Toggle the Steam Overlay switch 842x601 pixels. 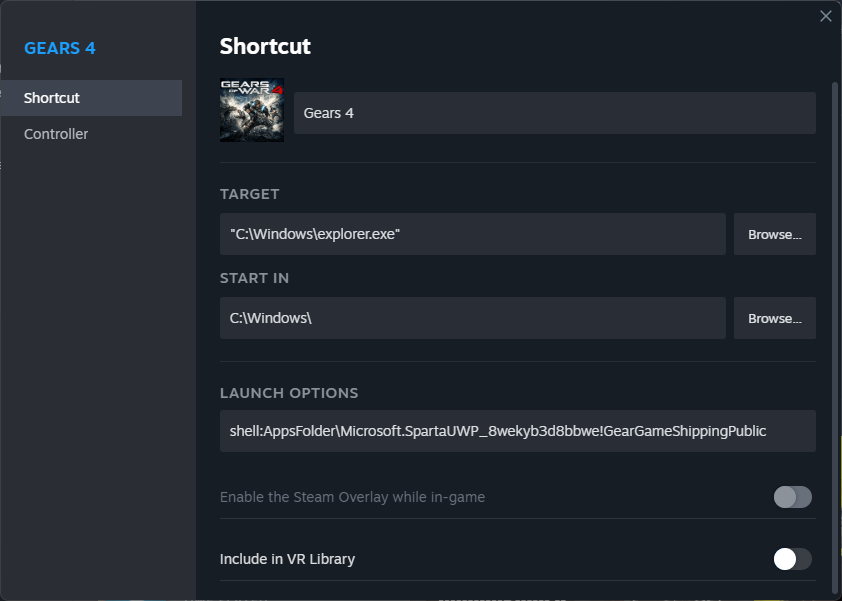coord(792,497)
